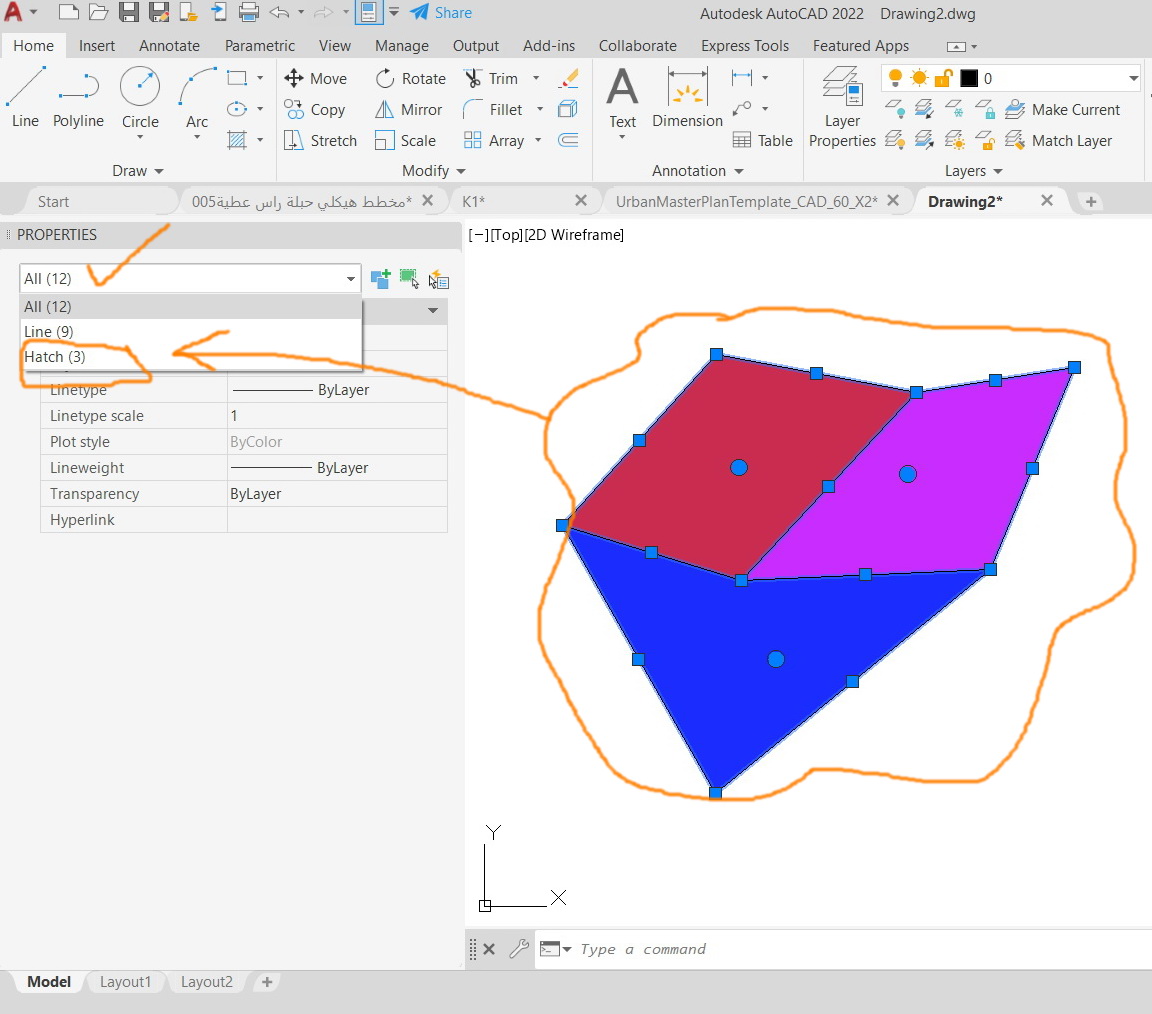Toggle the layer lock padlock icon

tap(943, 78)
